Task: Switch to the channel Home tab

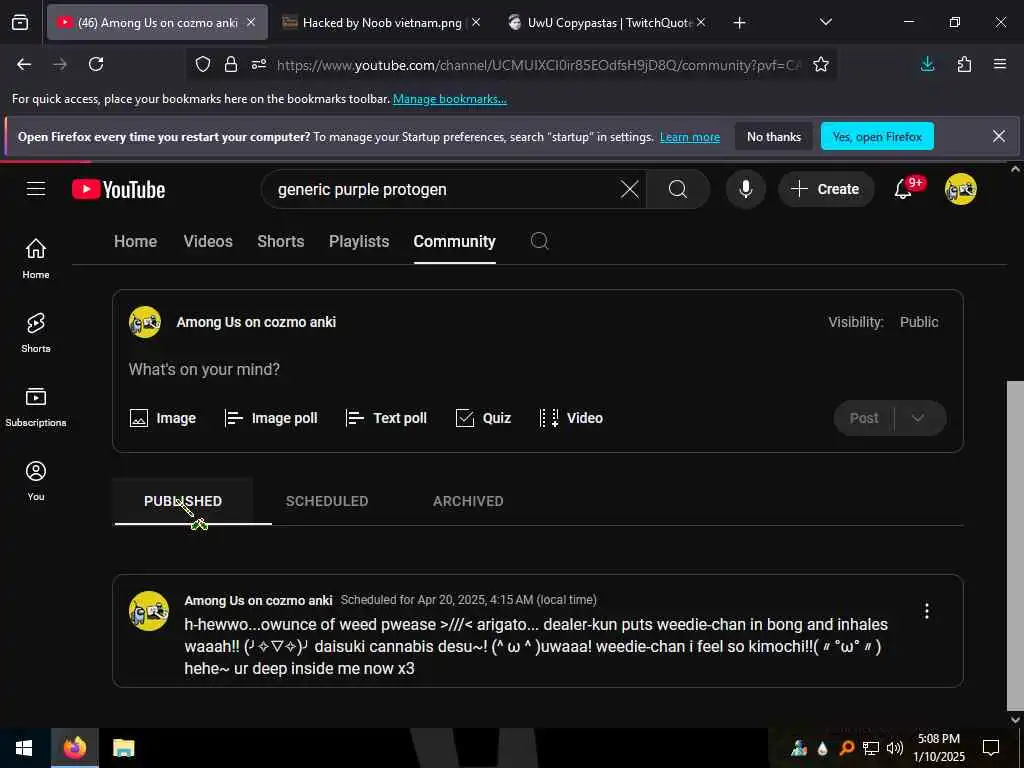Action: [x=135, y=241]
